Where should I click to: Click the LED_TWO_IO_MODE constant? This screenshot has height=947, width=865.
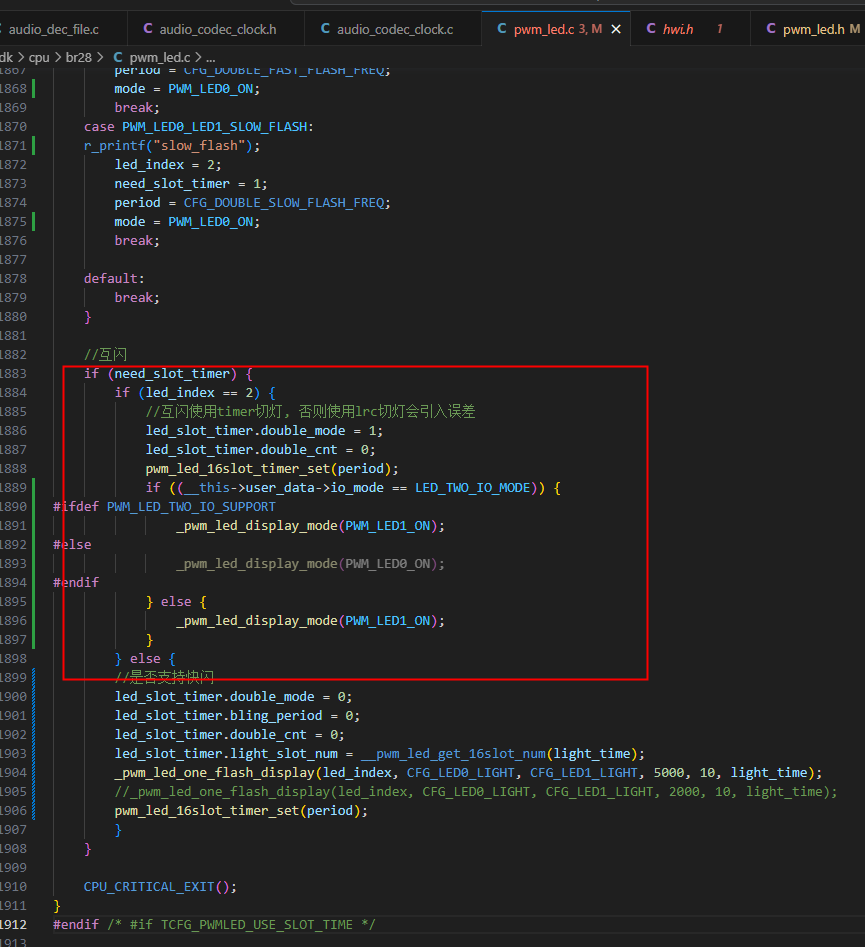(472, 488)
